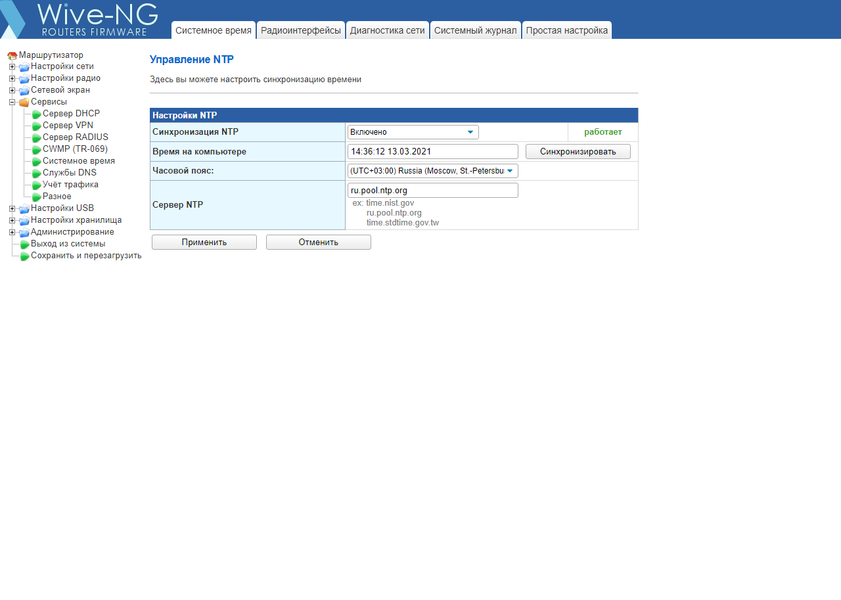Expand the Настройки хранилища tree node
This screenshot has width=841, height=600.
tap(12, 220)
